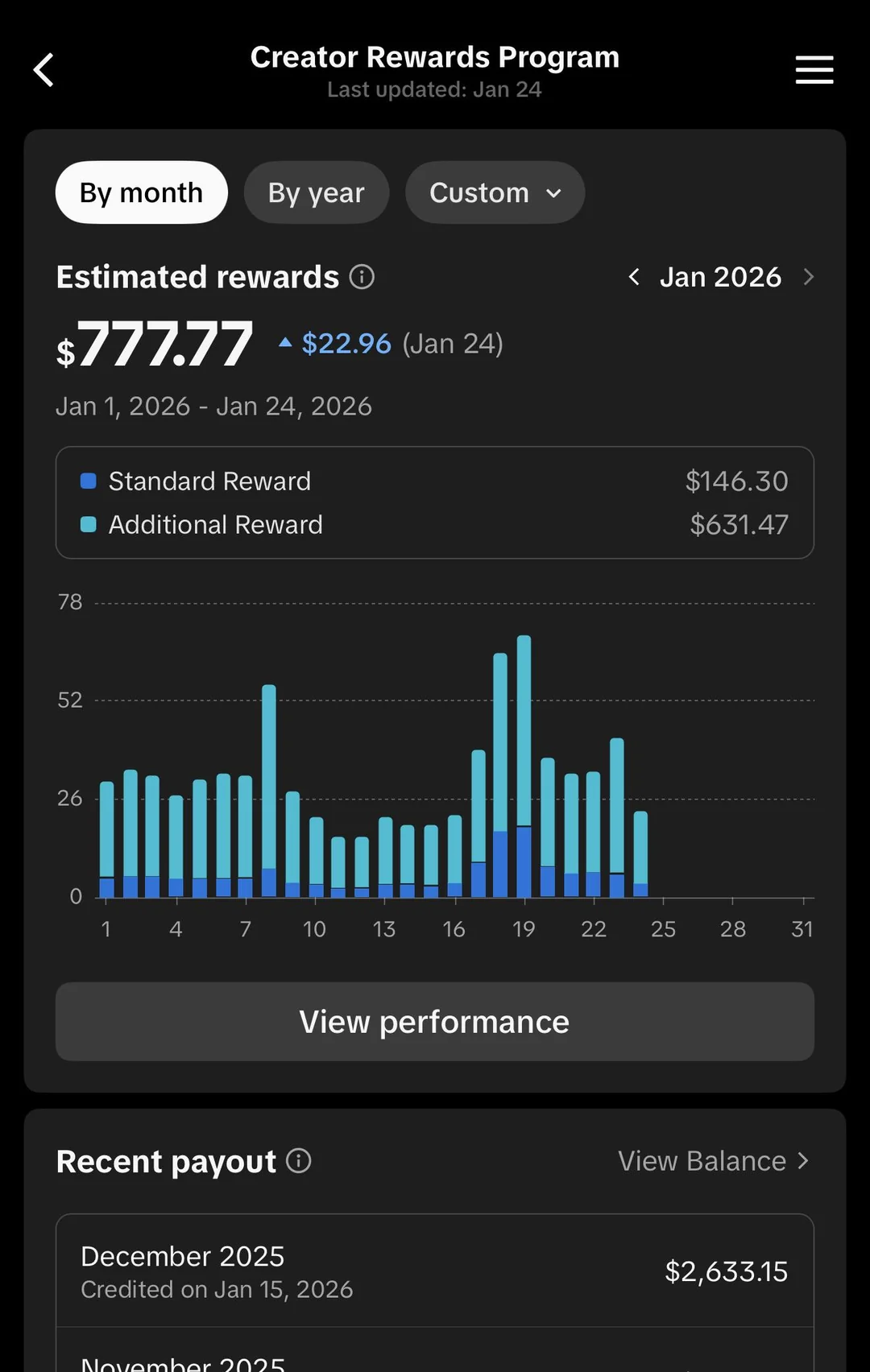Tap the Estimated rewards info icon
The height and width of the screenshot is (1372, 870).
[x=362, y=277]
